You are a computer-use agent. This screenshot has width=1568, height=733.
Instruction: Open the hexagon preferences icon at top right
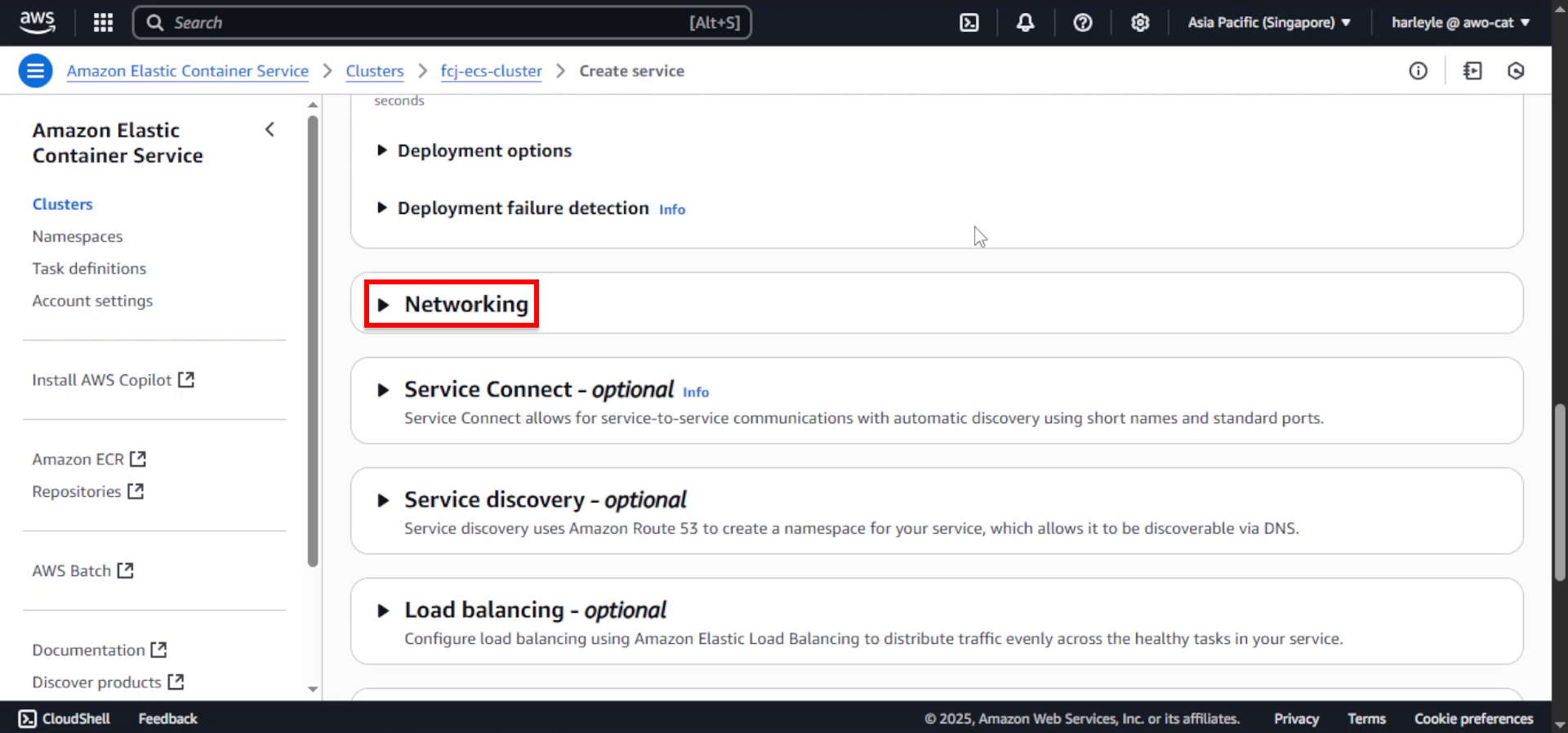1516,71
